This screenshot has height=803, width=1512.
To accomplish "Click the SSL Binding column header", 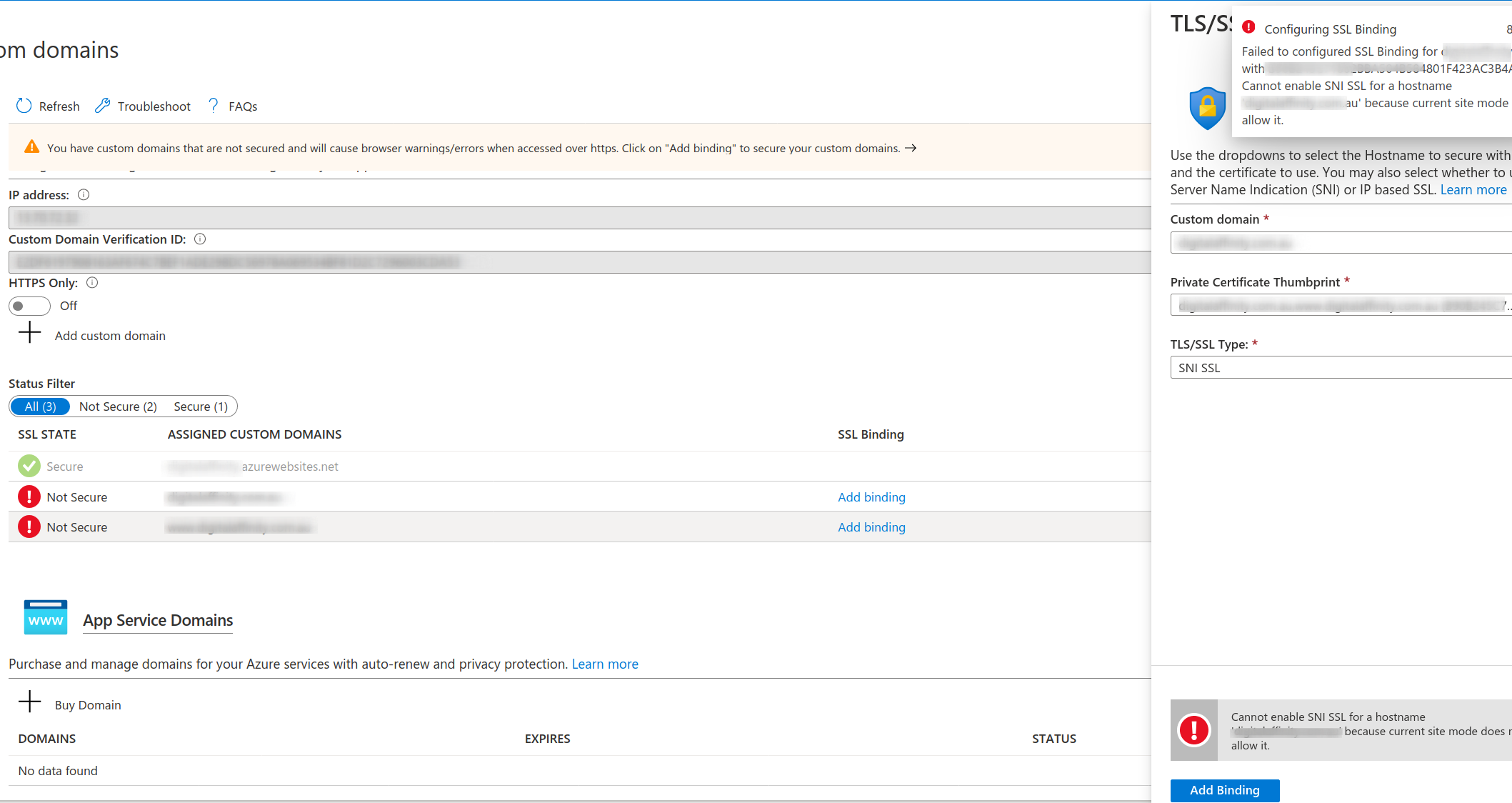I will [871, 434].
